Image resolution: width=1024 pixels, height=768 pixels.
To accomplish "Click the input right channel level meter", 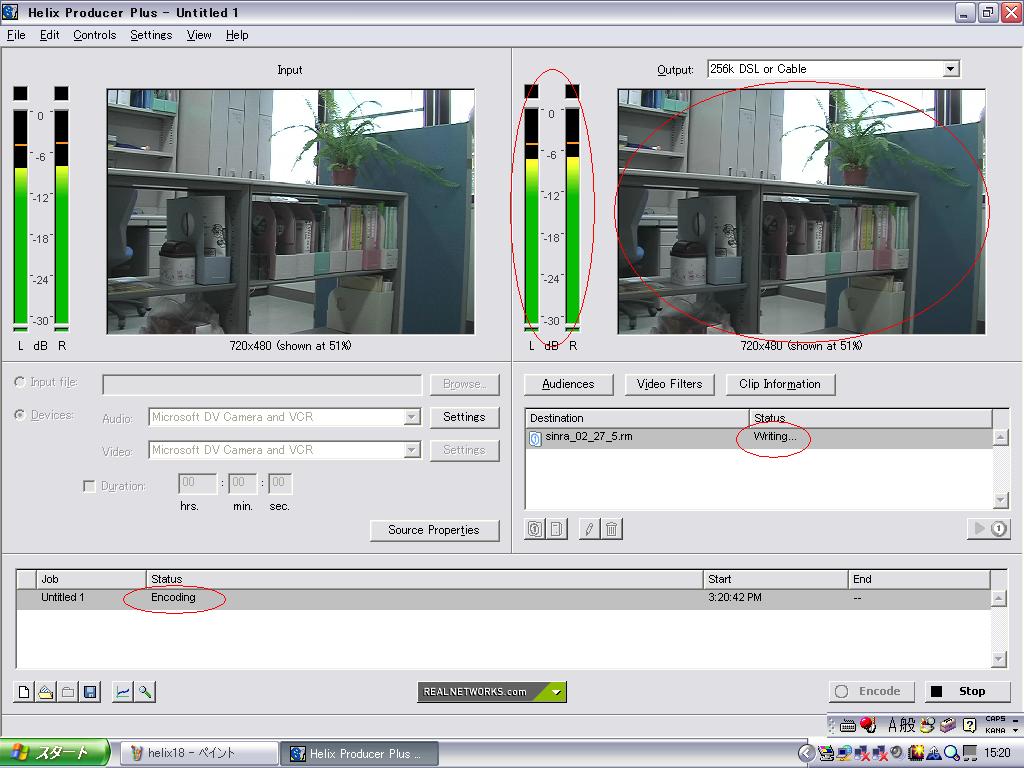I will pos(62,219).
